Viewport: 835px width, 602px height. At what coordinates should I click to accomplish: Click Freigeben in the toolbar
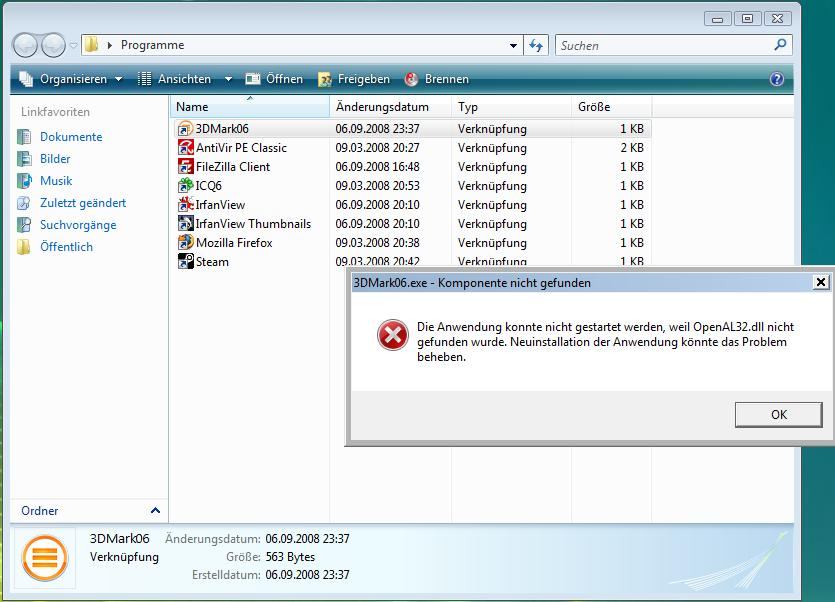354,79
